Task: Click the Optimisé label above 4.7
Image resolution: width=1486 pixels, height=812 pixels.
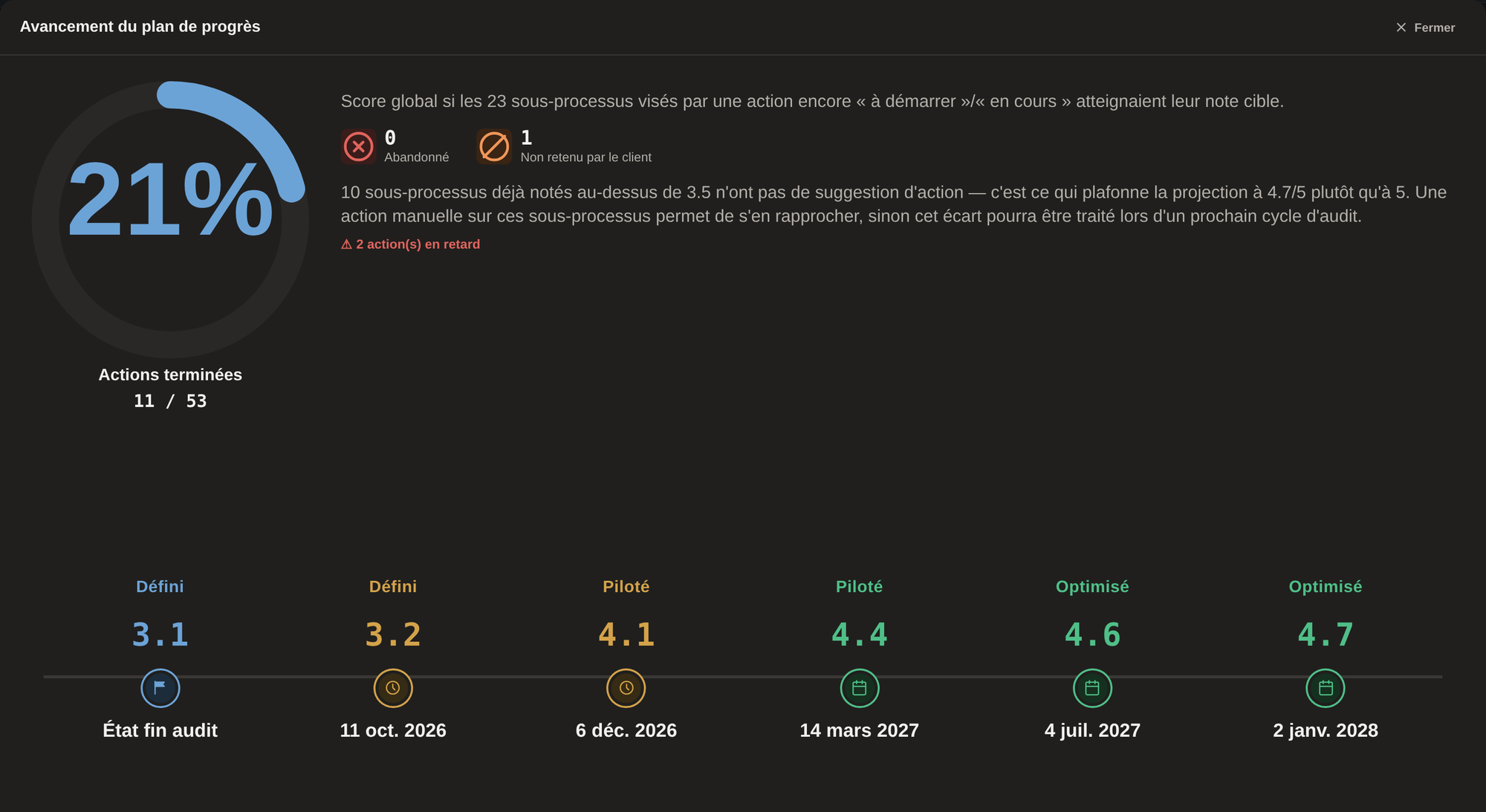Action: coord(1326,587)
